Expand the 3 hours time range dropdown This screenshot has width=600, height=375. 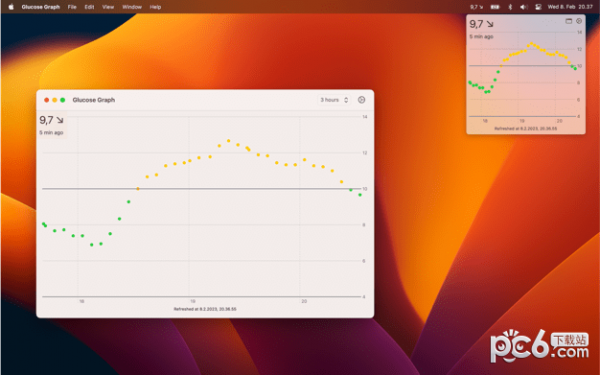[334, 100]
